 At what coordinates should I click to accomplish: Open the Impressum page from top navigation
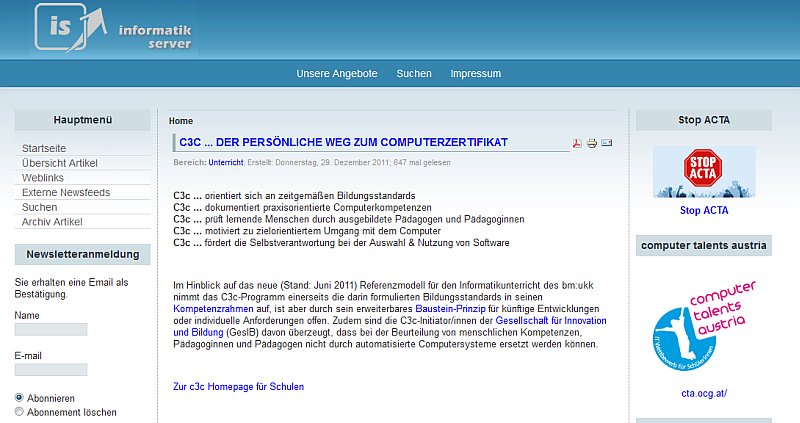475,74
